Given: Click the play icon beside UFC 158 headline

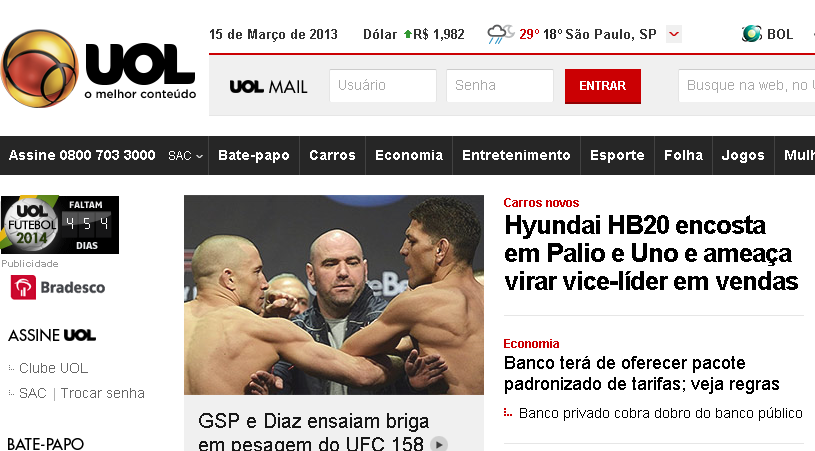Looking at the screenshot, I should (x=439, y=444).
